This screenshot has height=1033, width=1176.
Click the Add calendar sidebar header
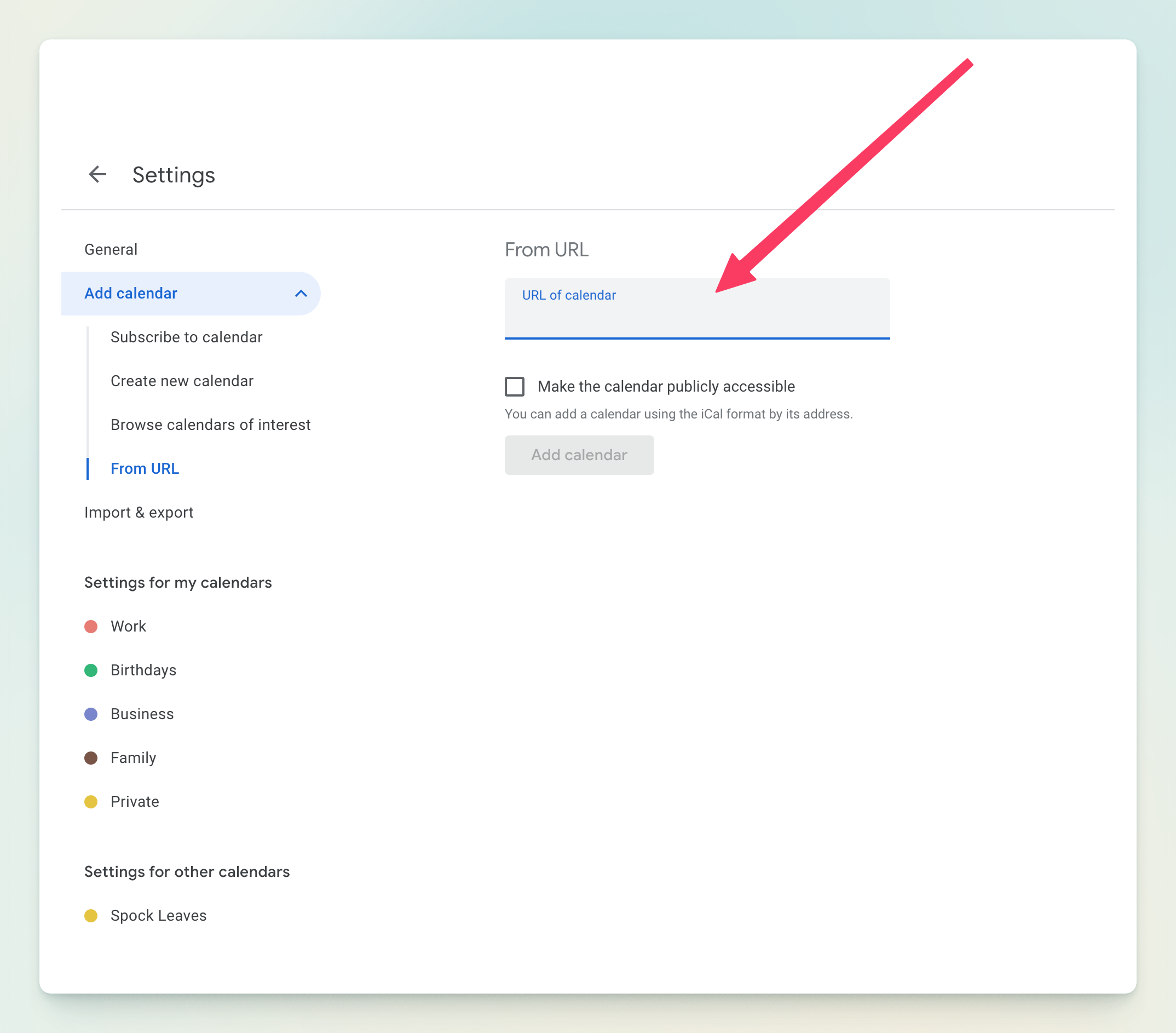(131, 294)
